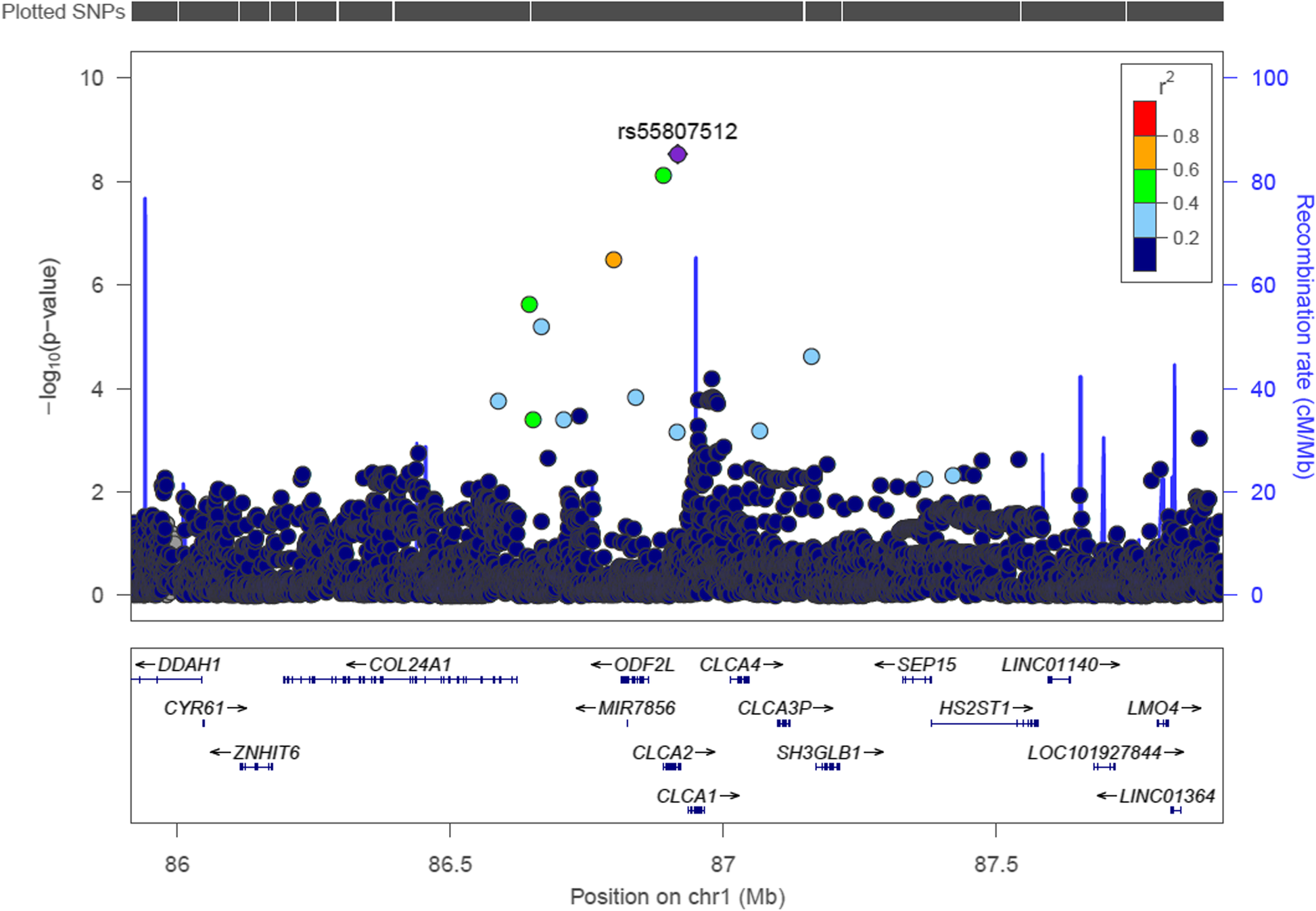Click the ODF2L gene label

643,665
